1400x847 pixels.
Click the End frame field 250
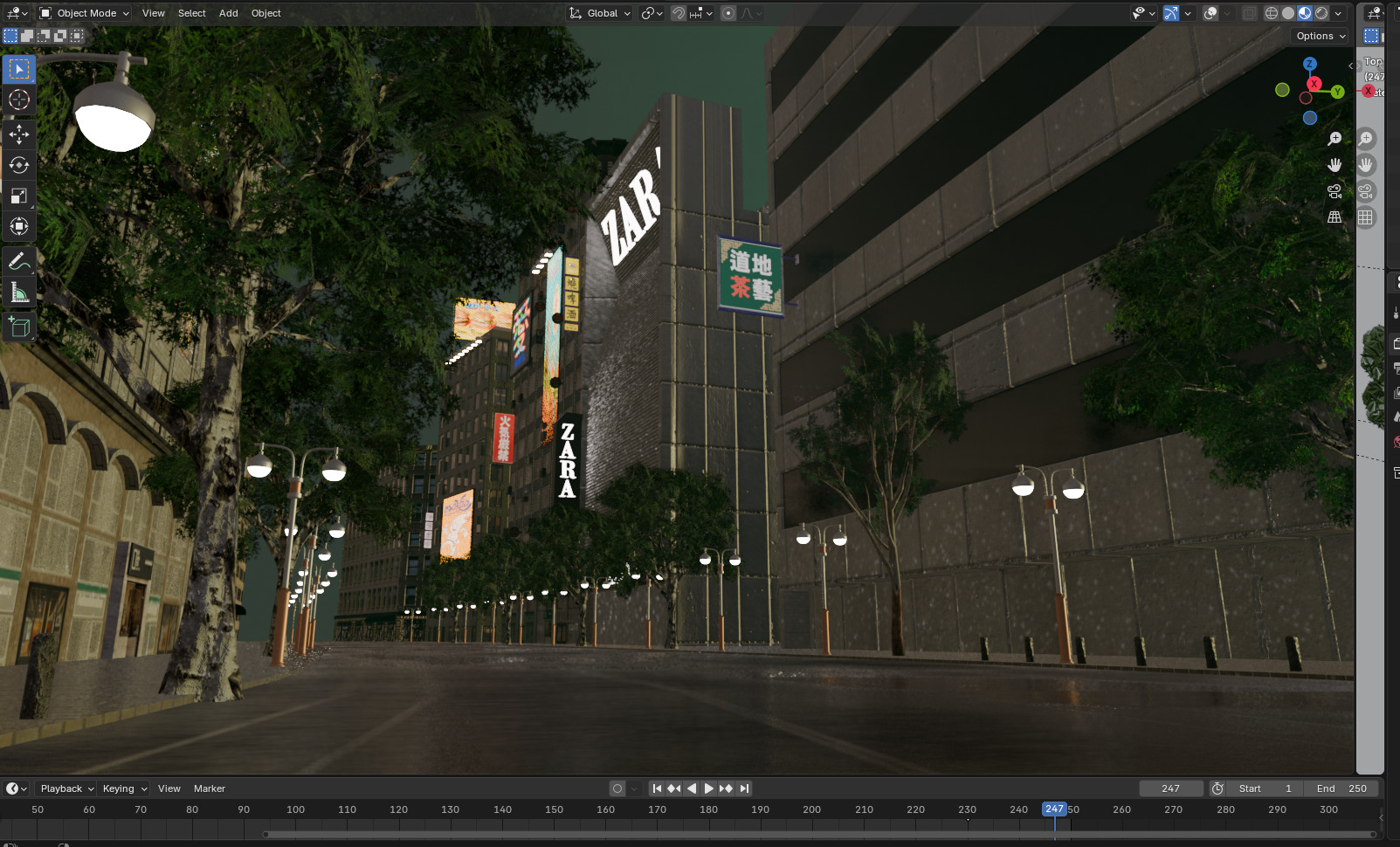[x=1341, y=788]
